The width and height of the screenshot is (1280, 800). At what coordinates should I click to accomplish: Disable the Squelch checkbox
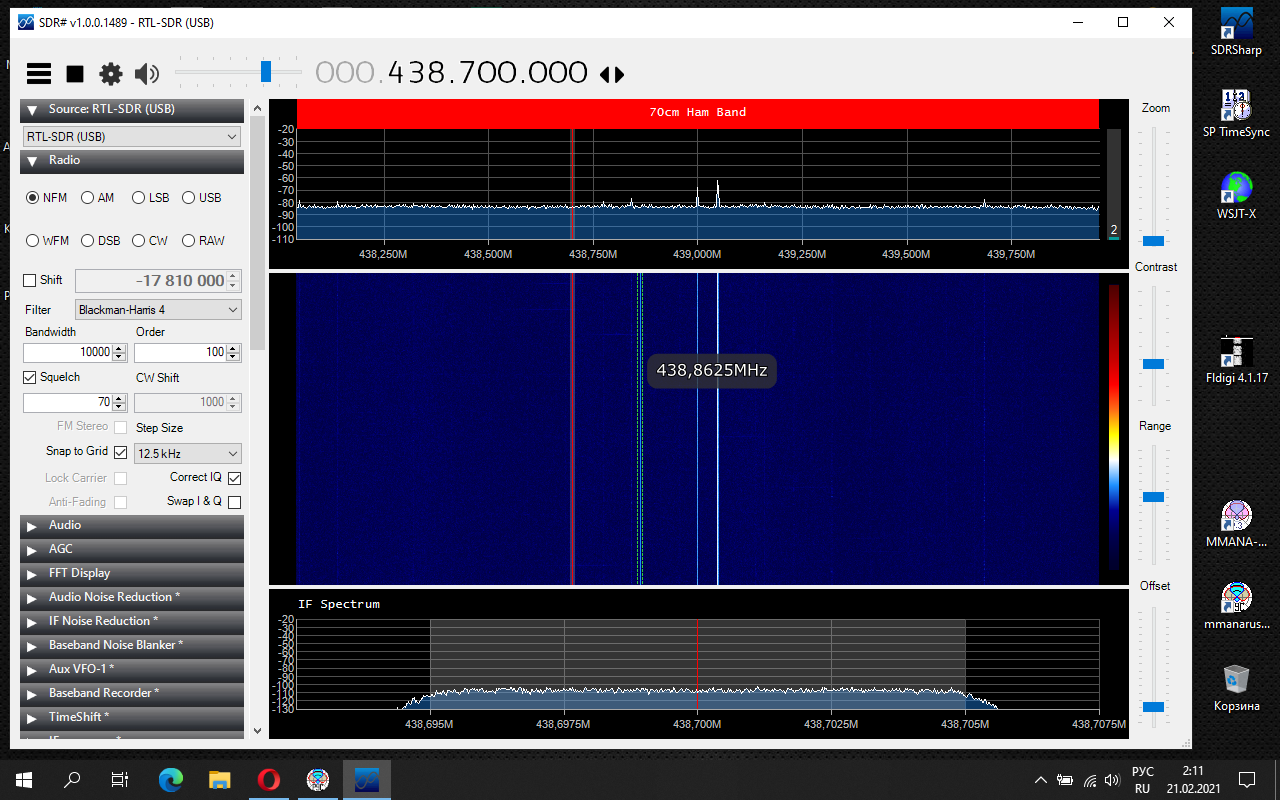click(30, 378)
